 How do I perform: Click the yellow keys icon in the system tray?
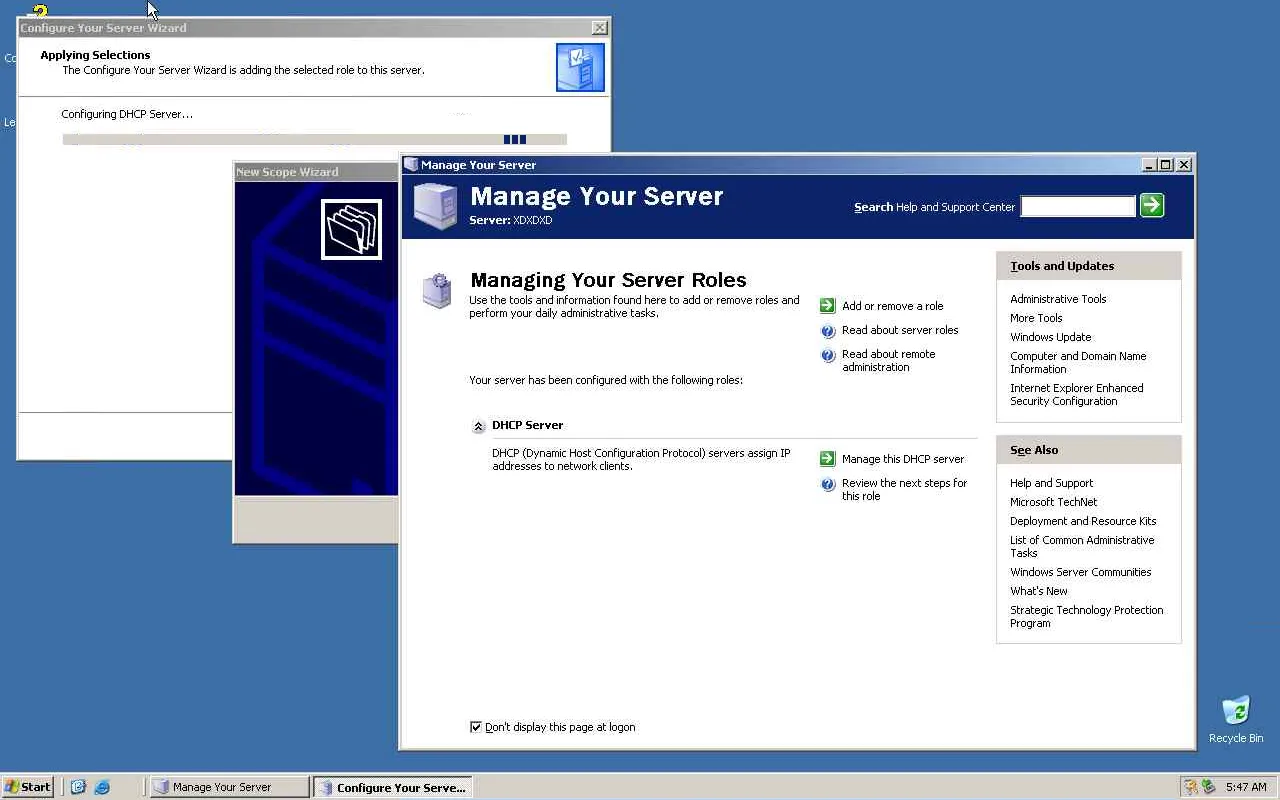(x=1190, y=787)
